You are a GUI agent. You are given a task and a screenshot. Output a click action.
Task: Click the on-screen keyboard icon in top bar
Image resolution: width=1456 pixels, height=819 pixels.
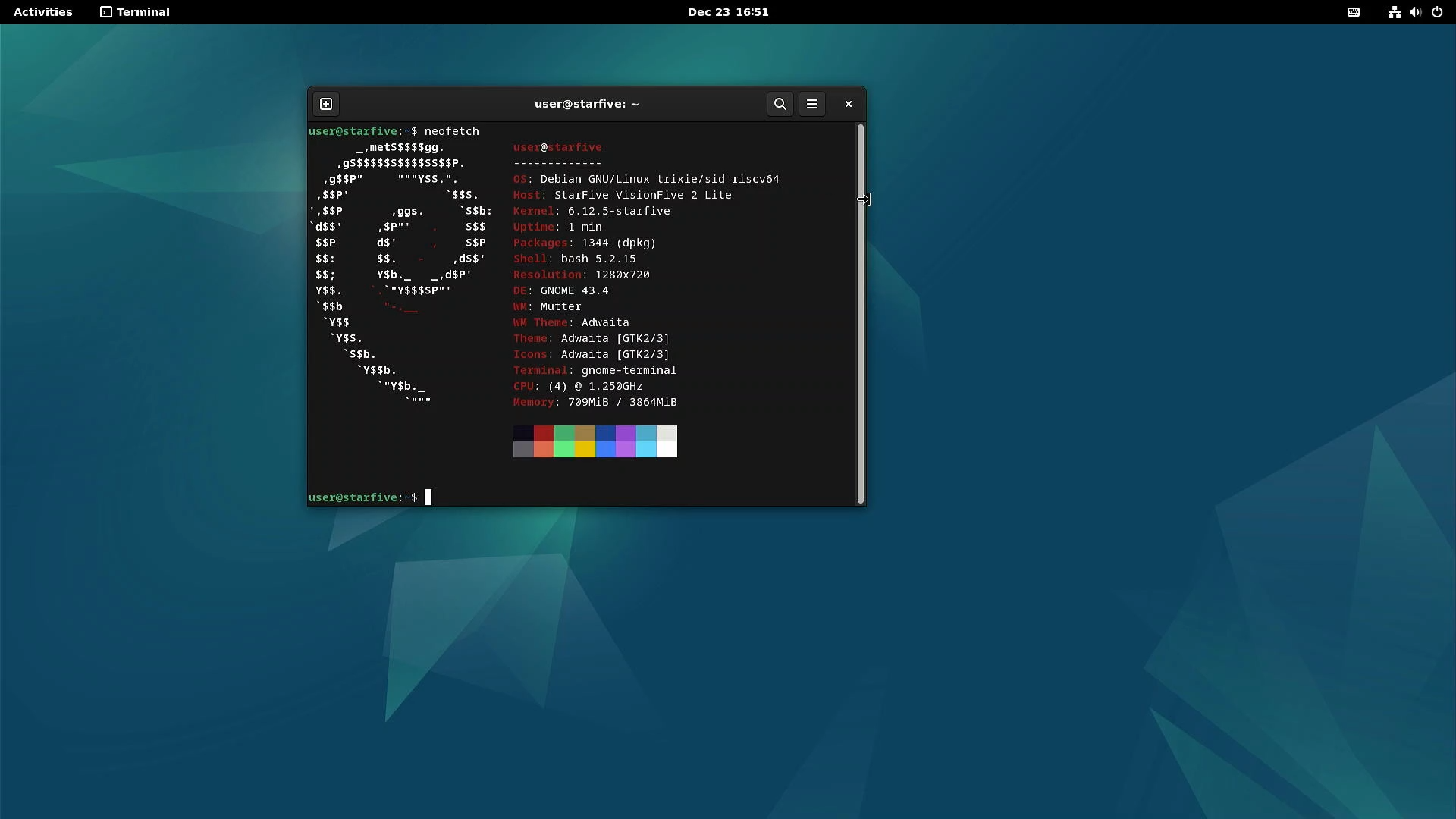pos(1353,12)
